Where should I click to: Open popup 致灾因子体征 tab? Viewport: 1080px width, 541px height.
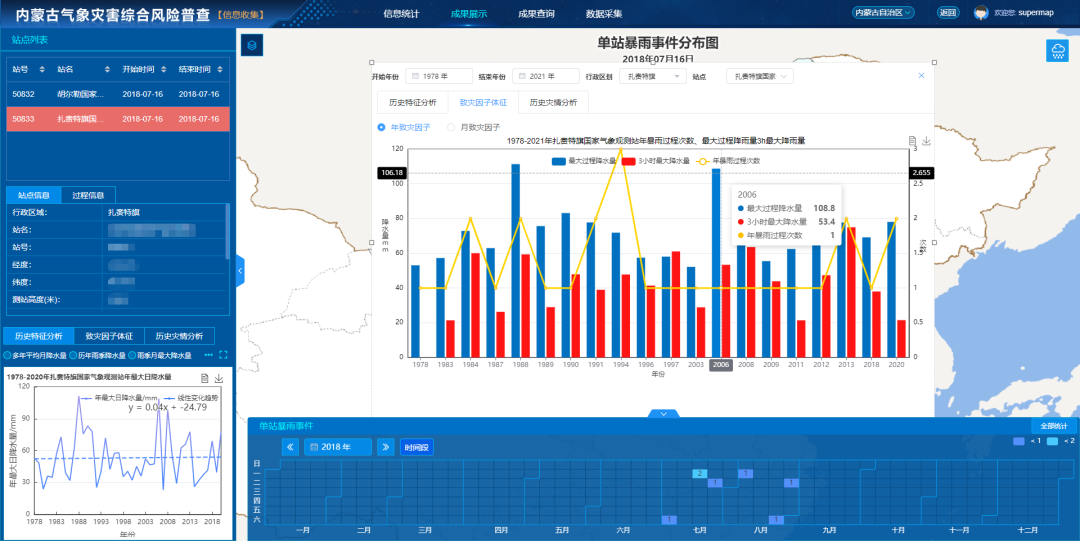(483, 103)
